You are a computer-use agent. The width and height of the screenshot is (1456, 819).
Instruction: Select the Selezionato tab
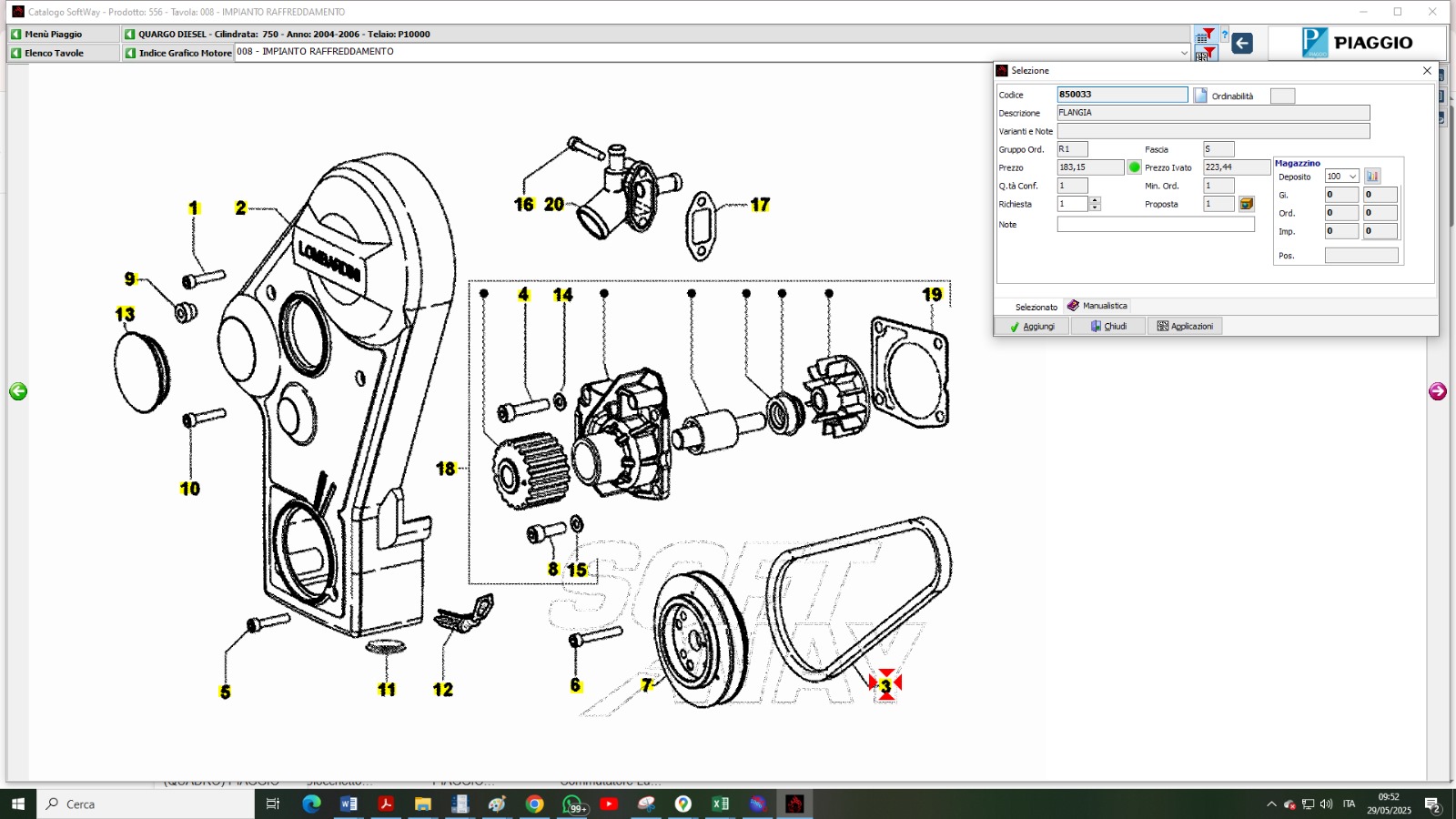[x=1036, y=307]
